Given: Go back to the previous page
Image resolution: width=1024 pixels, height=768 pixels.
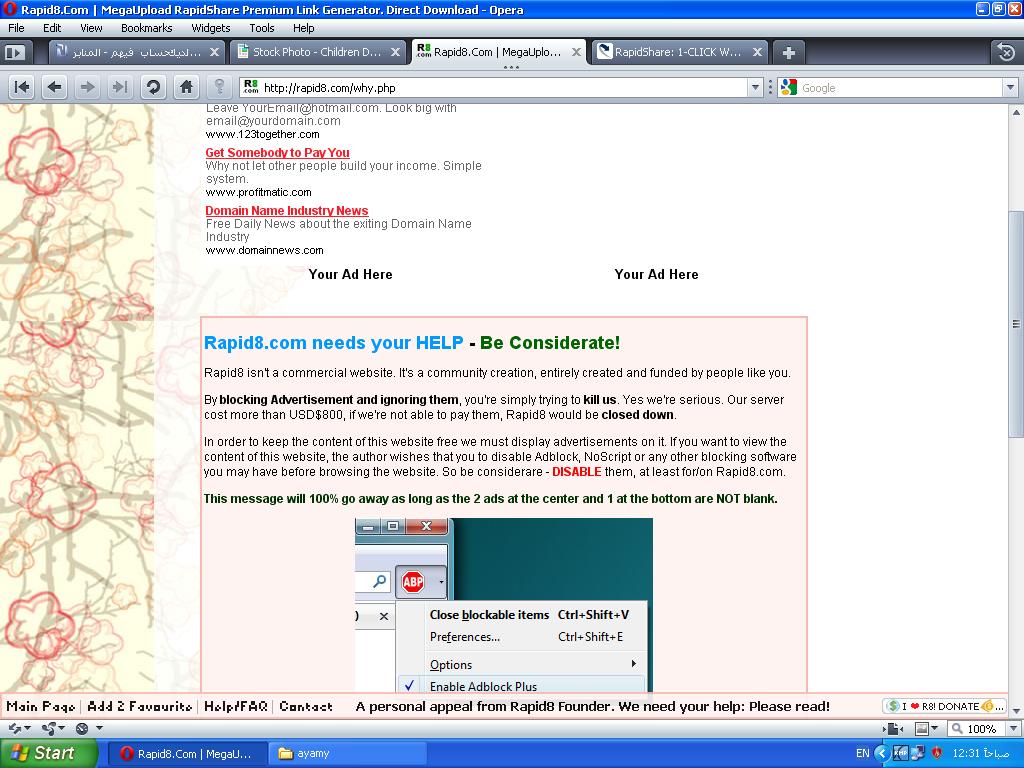Looking at the screenshot, I should [x=55, y=87].
